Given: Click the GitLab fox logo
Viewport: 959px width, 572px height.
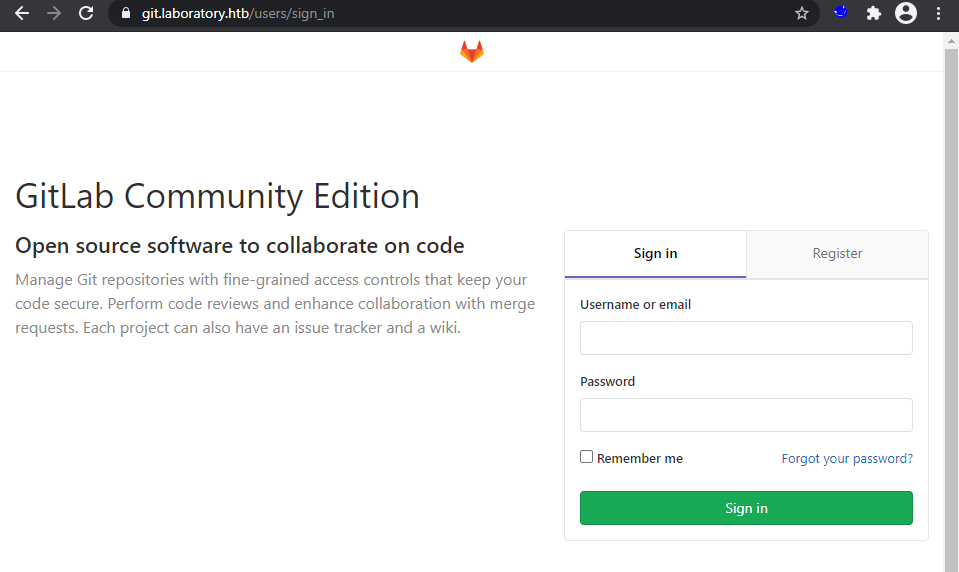Looking at the screenshot, I should [x=471, y=52].
